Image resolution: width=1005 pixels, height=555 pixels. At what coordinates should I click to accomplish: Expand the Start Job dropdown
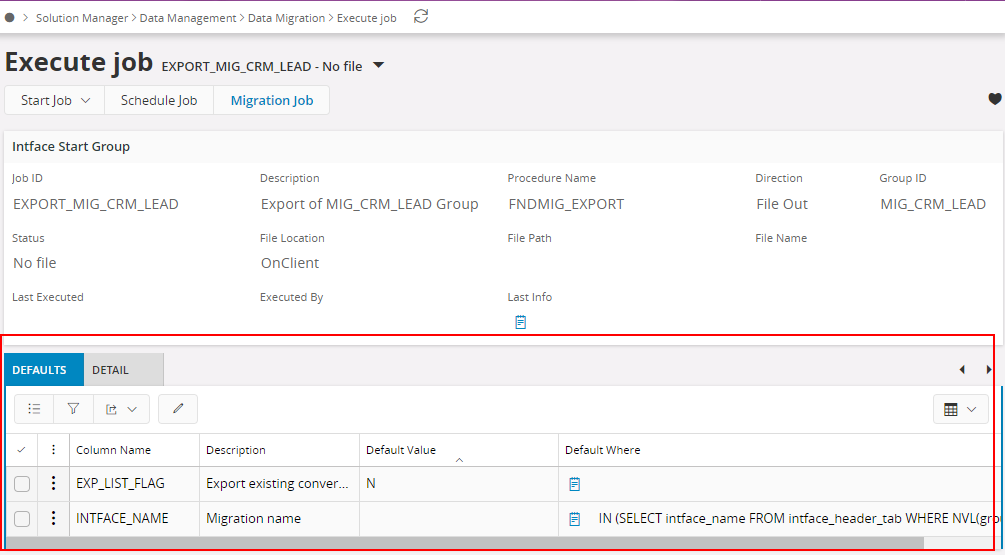(x=55, y=100)
